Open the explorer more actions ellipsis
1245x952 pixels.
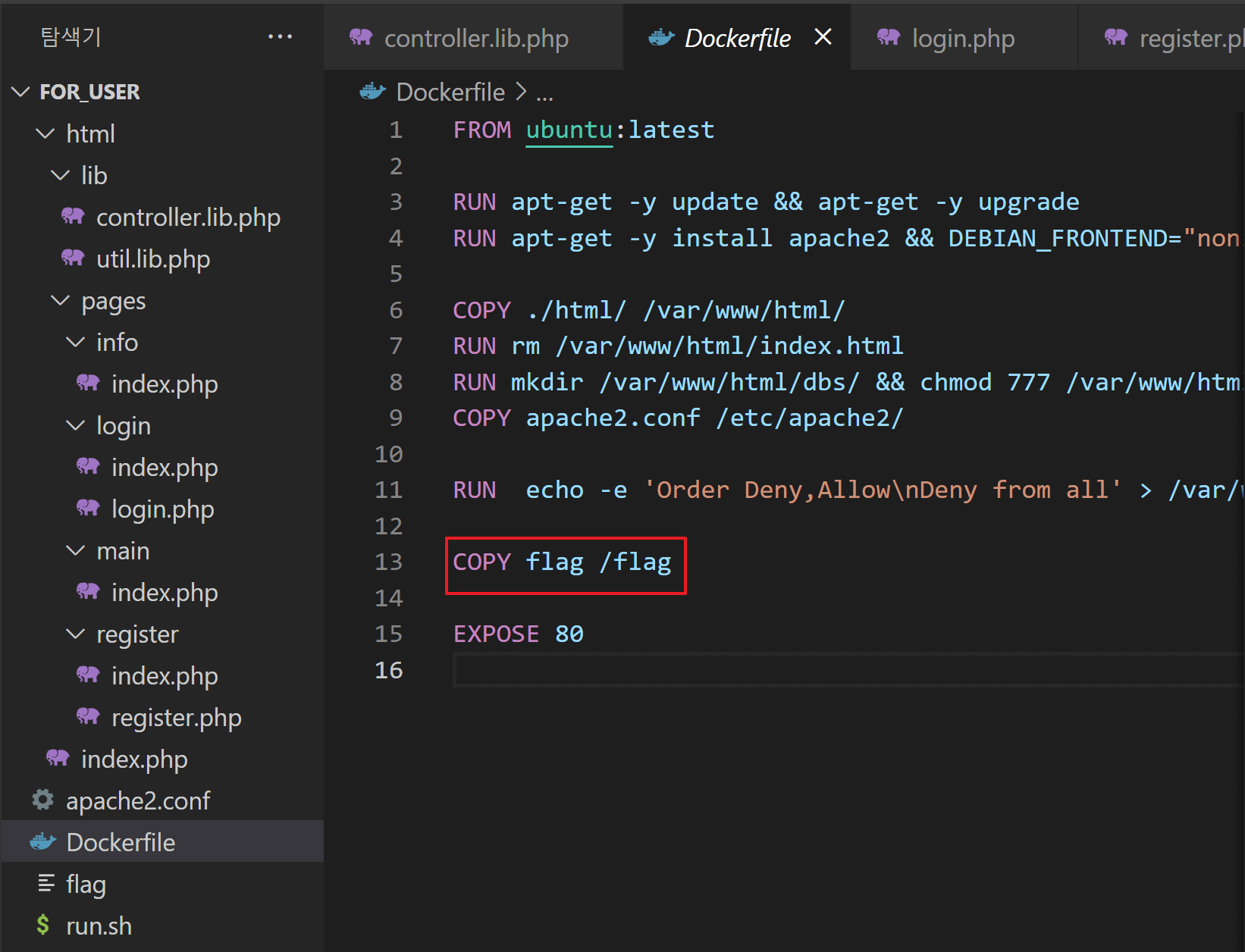tap(280, 36)
